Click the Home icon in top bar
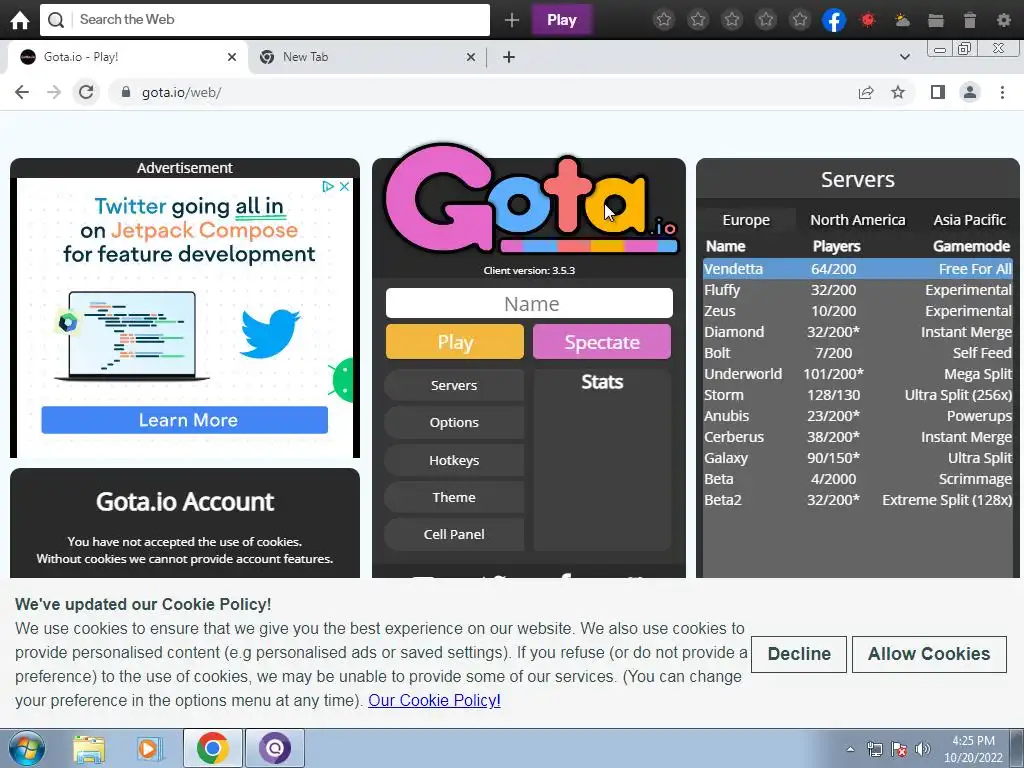Viewport: 1024px width, 768px height. 20,20
